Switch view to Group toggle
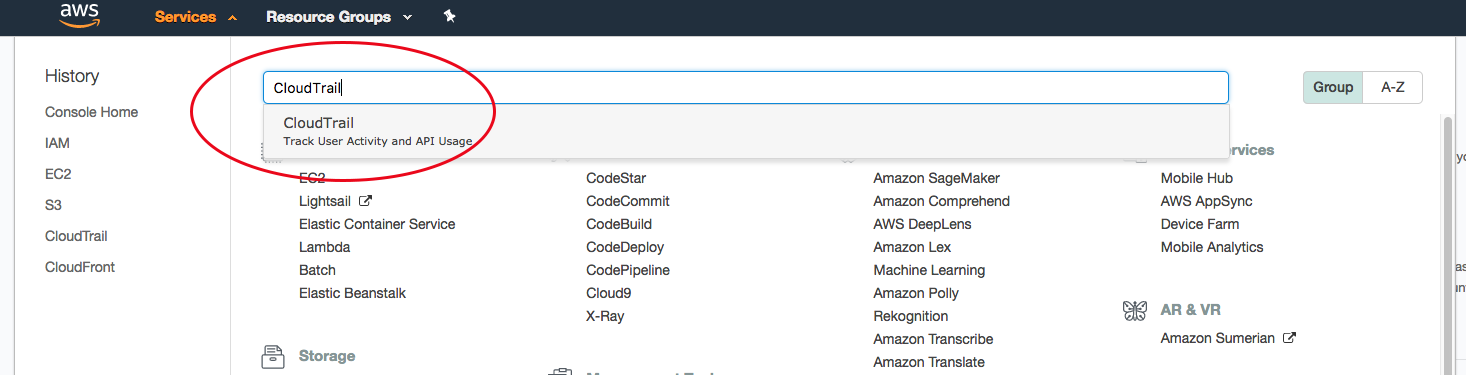Image resolution: width=1466 pixels, height=375 pixels. 1333,87
